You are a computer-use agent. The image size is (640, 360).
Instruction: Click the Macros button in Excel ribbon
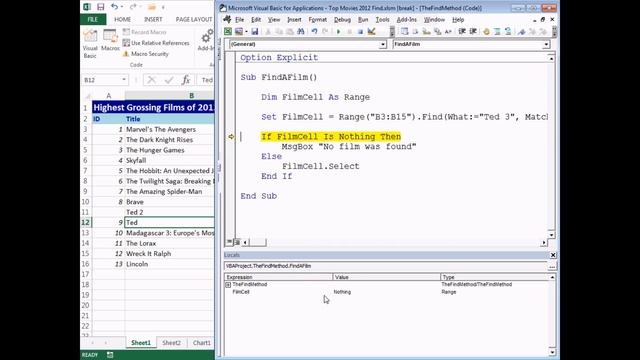110,40
